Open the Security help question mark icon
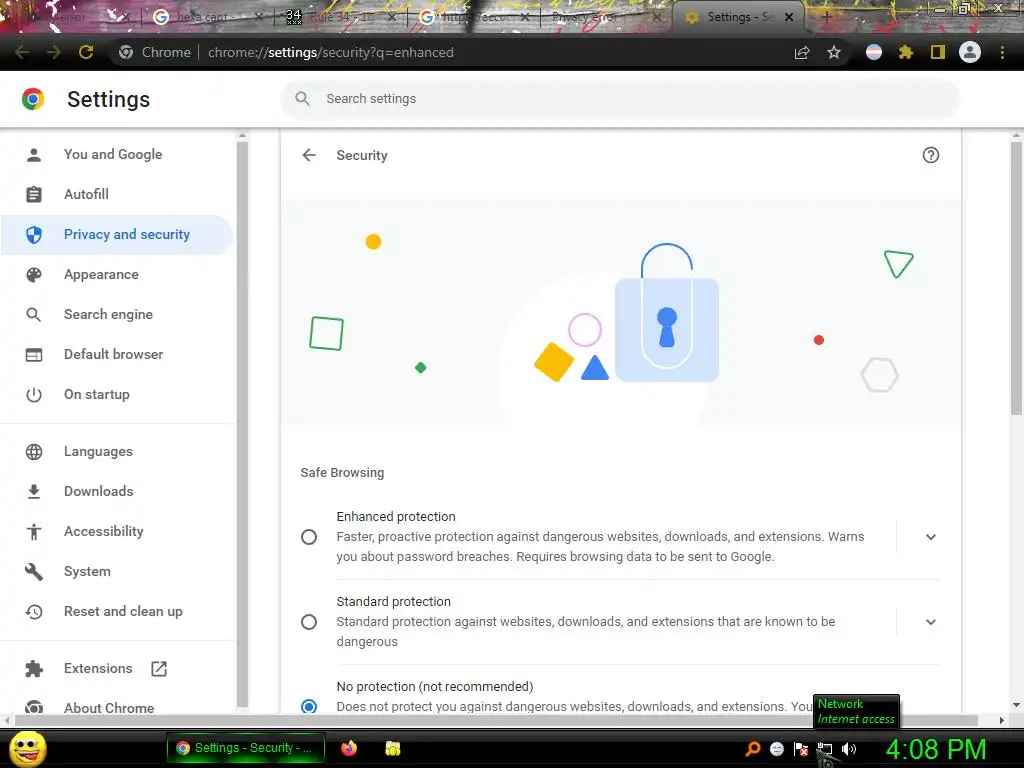1024x768 pixels. 931,155
